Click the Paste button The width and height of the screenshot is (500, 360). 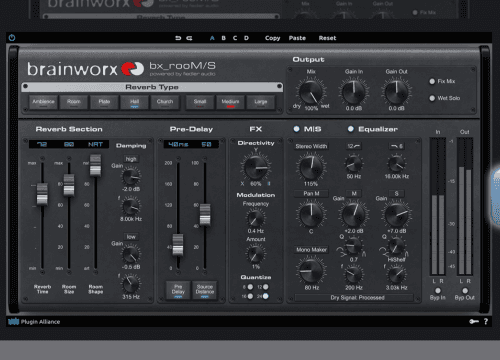(297, 38)
